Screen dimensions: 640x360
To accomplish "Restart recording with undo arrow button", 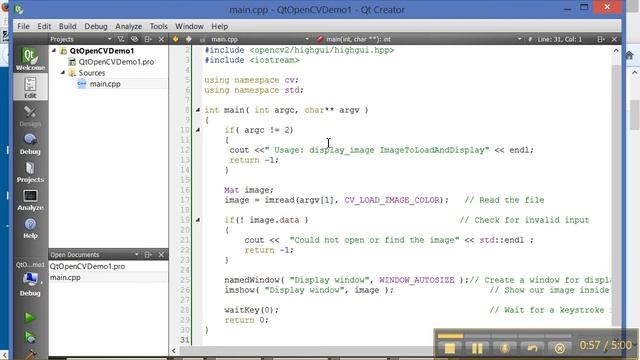I will click(x=532, y=348).
